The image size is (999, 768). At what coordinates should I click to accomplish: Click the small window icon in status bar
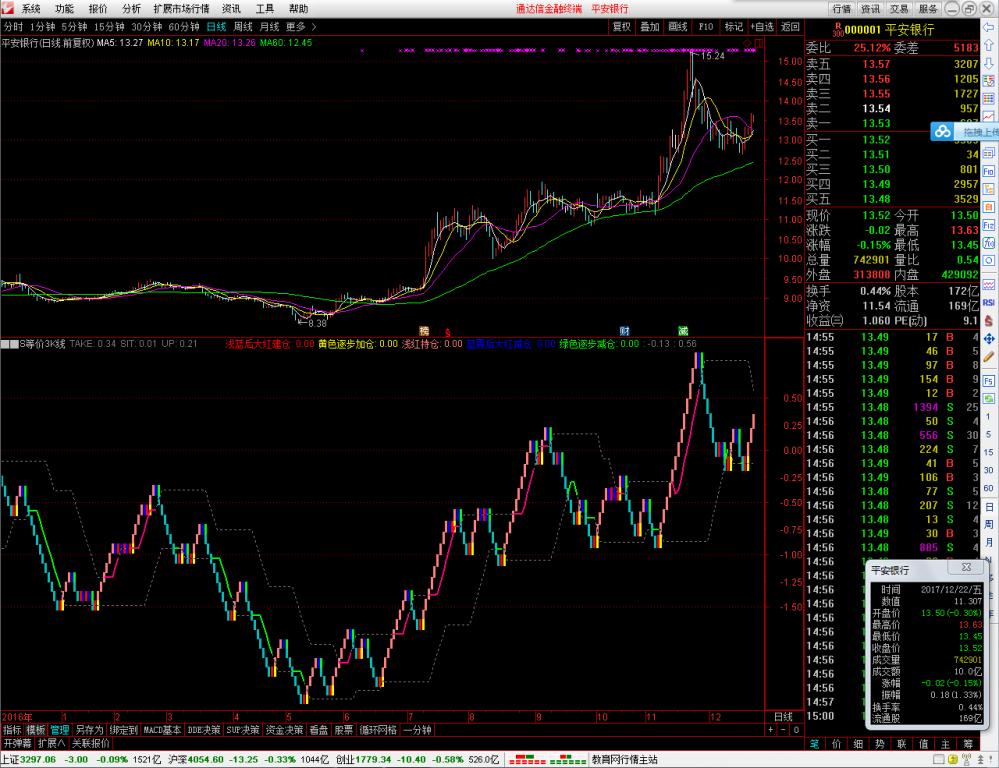point(938,760)
